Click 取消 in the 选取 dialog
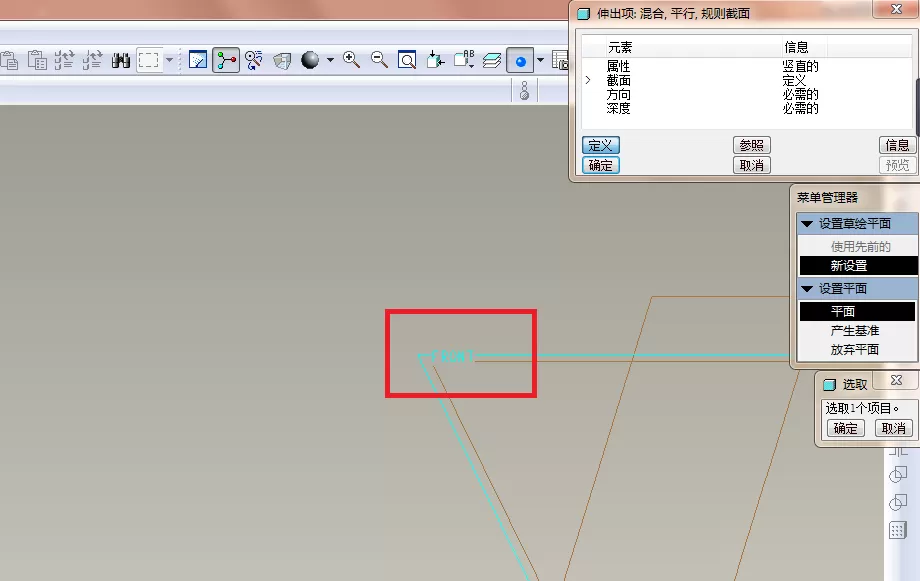This screenshot has height=581, width=920. click(x=894, y=428)
